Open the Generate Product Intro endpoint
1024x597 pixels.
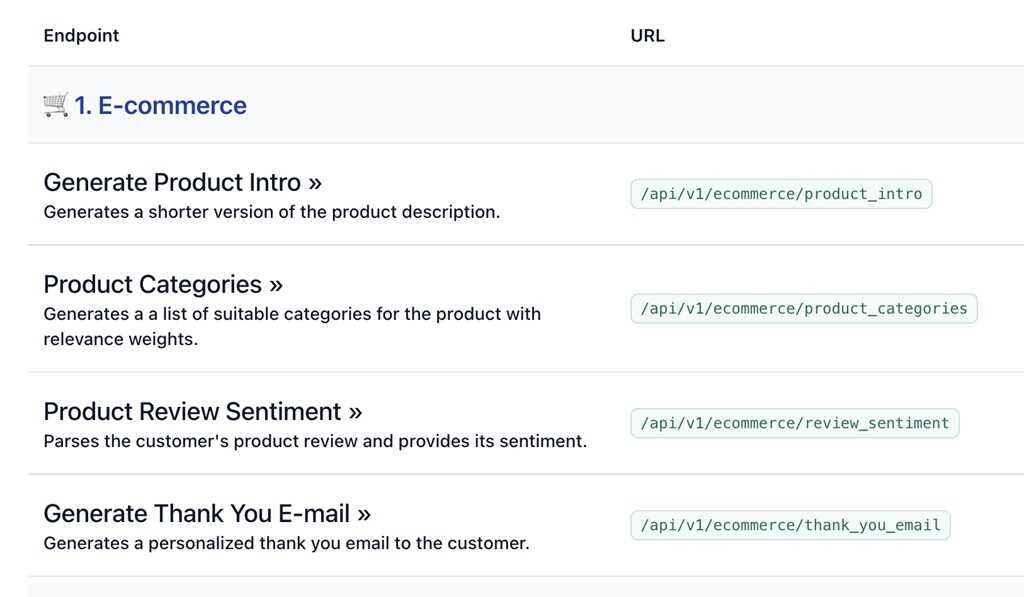pos(172,183)
